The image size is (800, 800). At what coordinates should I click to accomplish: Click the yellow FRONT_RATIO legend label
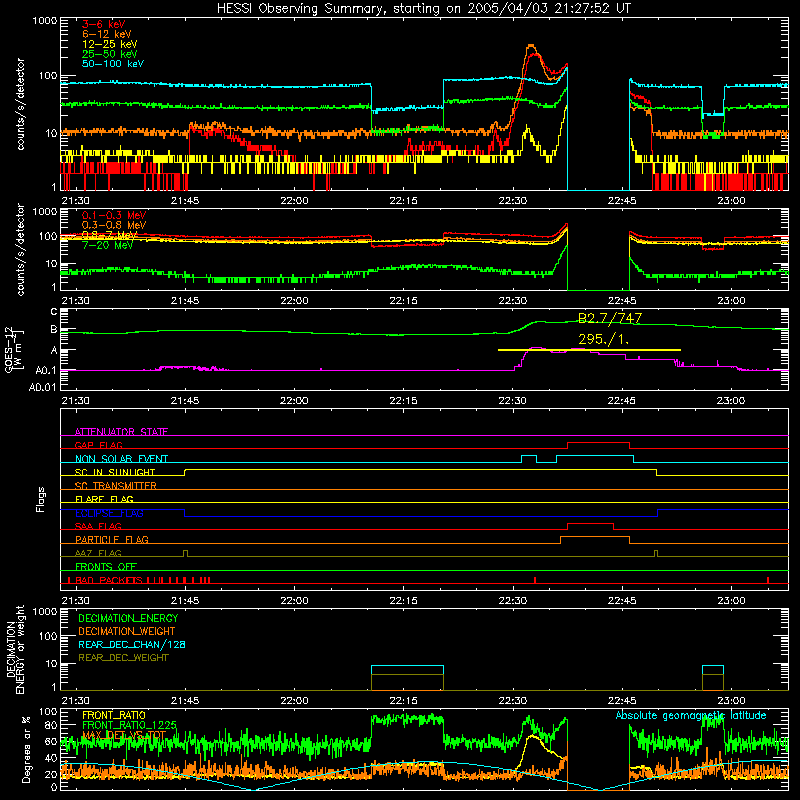pyautogui.click(x=114, y=715)
